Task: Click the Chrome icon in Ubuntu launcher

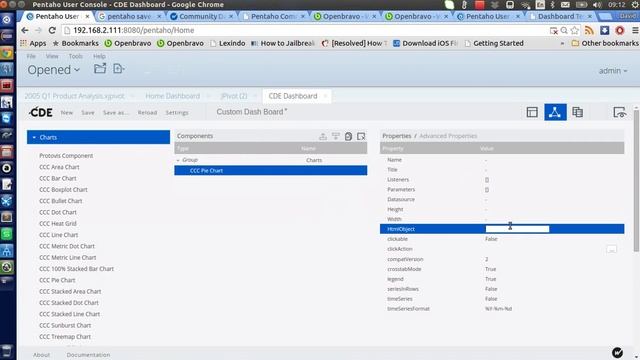Action: pos(7,53)
